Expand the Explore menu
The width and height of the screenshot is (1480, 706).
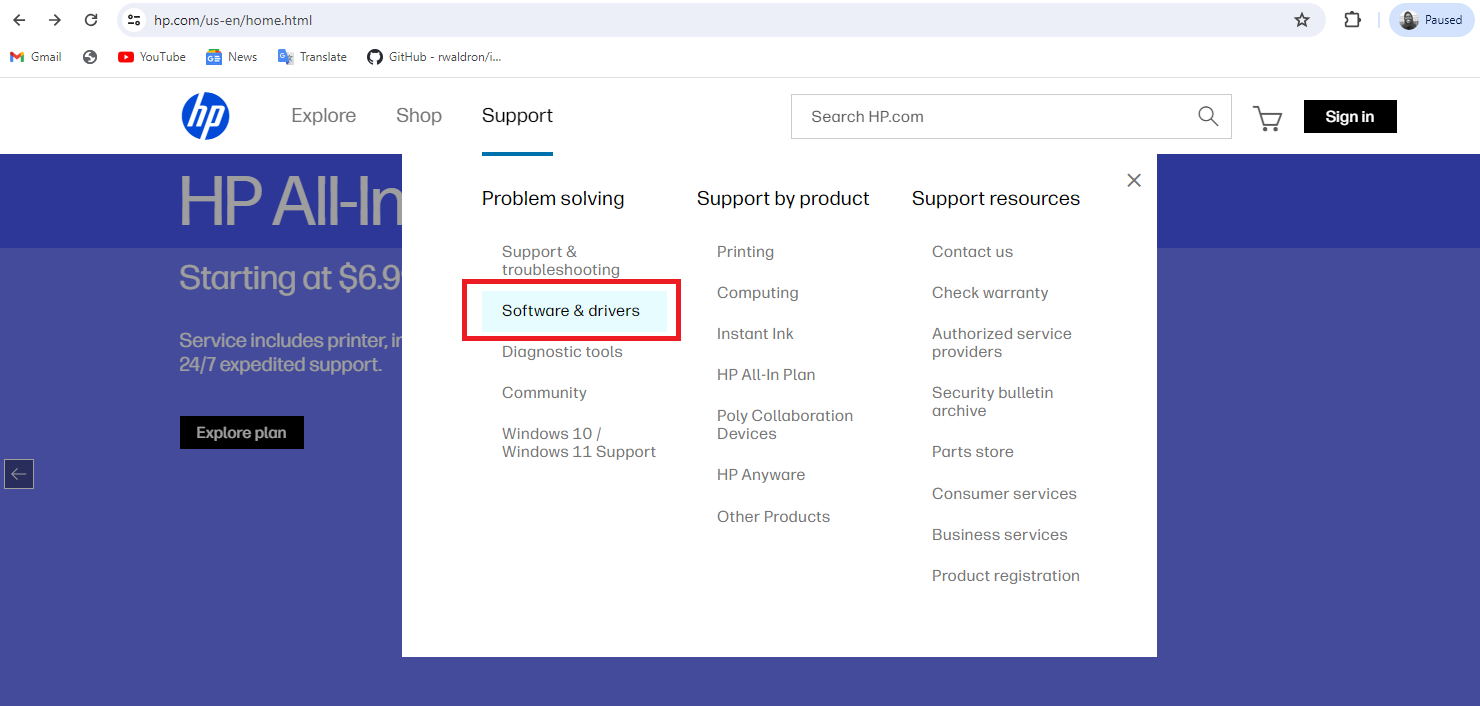pos(323,116)
